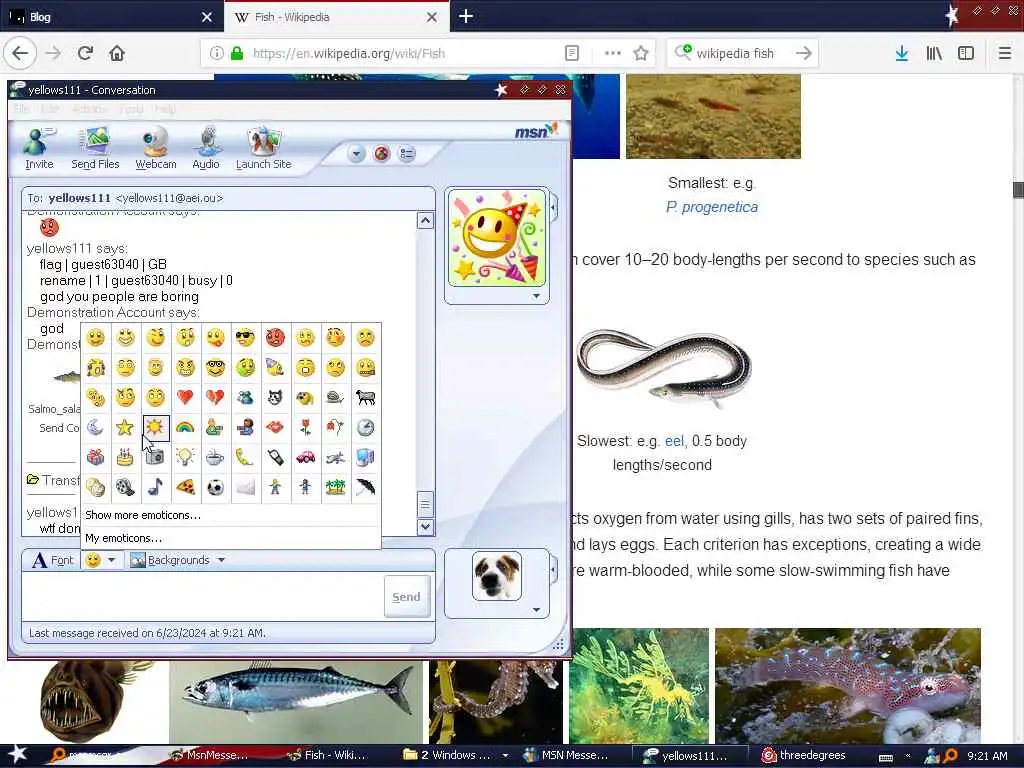
Task: Select the palm tree island emoticon
Action: pyautogui.click(x=335, y=487)
